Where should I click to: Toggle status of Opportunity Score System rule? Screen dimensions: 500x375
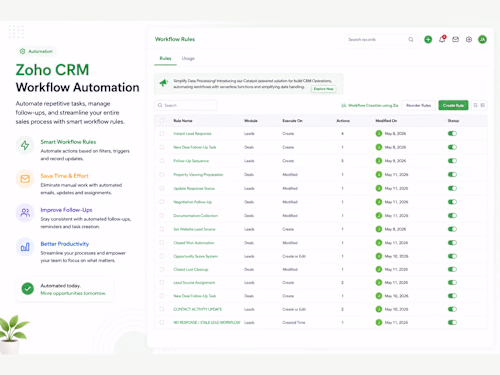[452, 256]
